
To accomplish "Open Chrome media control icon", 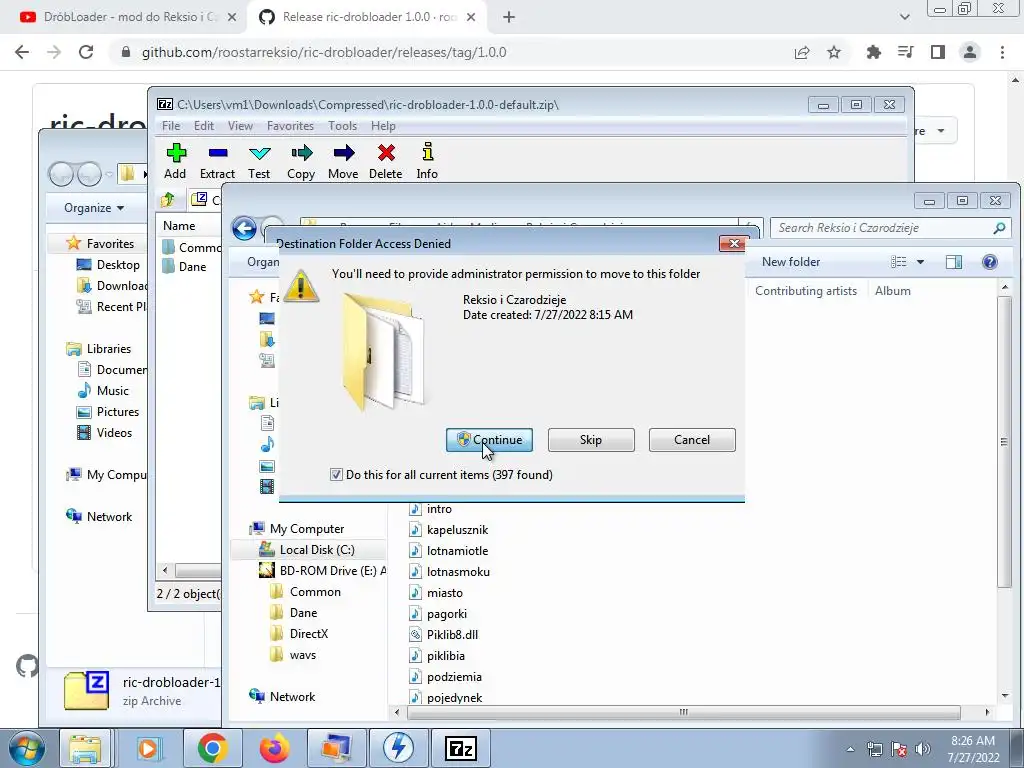I will [905, 52].
